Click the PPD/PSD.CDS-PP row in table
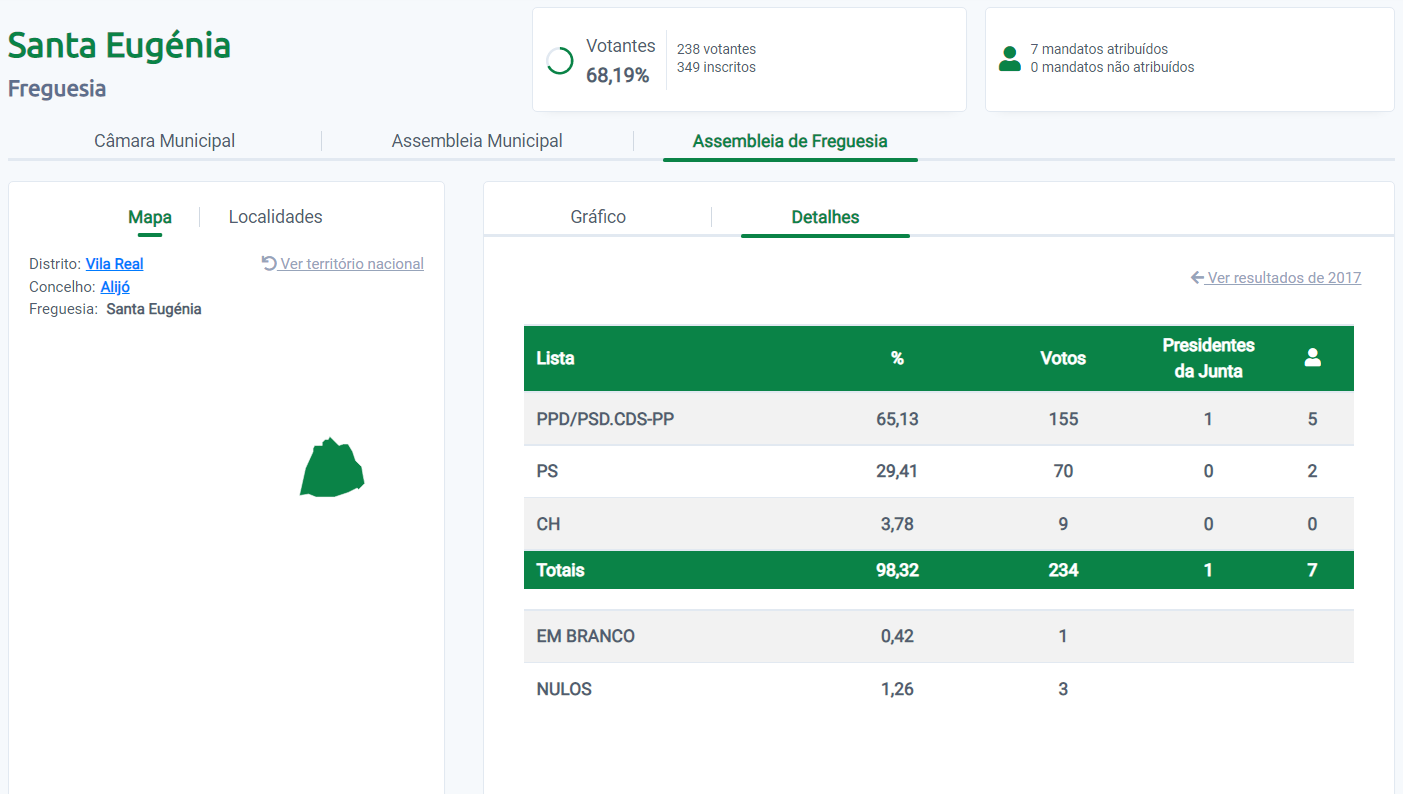Image resolution: width=1403 pixels, height=794 pixels. pyautogui.click(x=605, y=419)
